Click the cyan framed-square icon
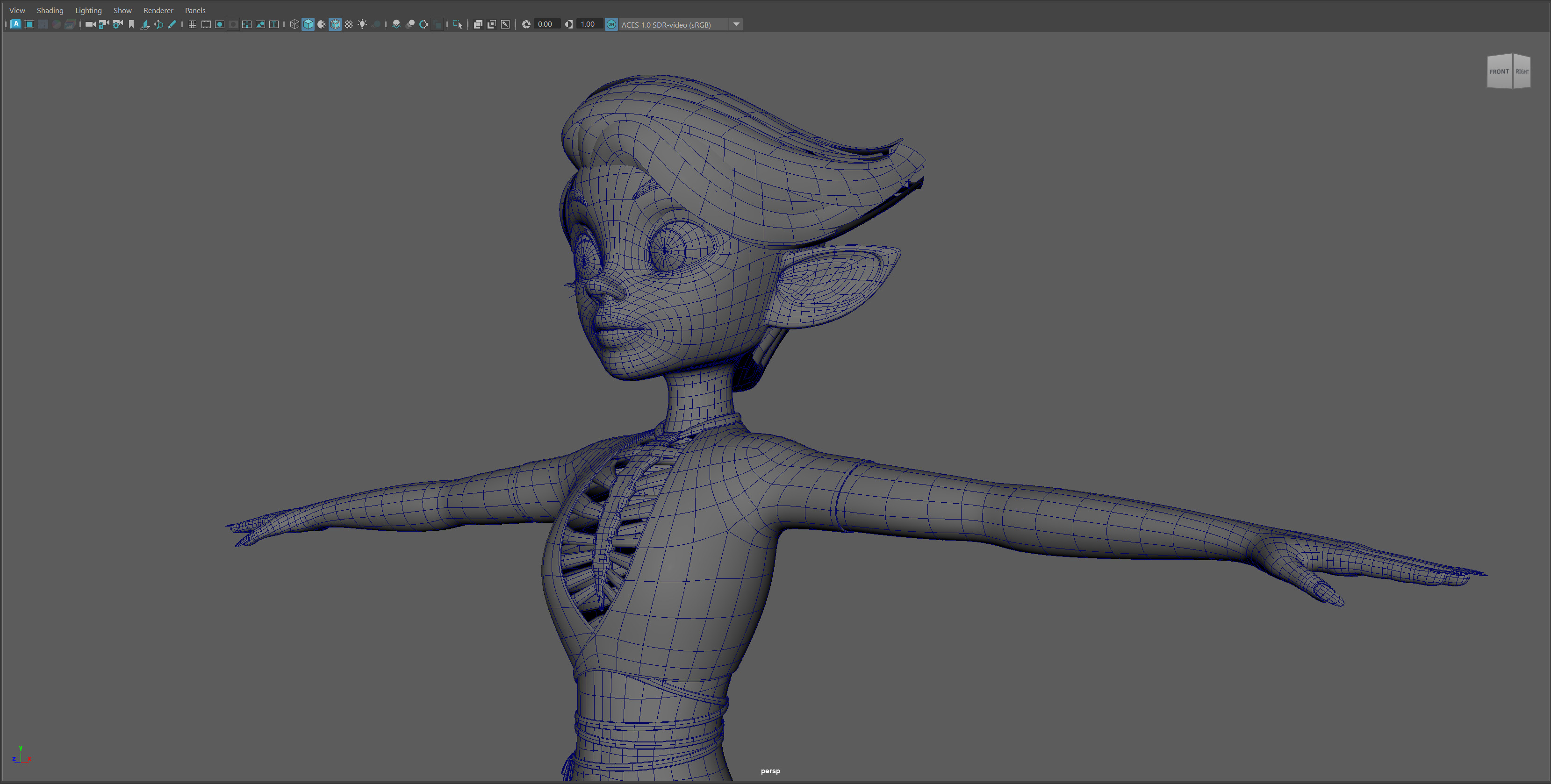The image size is (1551, 784). click(29, 24)
